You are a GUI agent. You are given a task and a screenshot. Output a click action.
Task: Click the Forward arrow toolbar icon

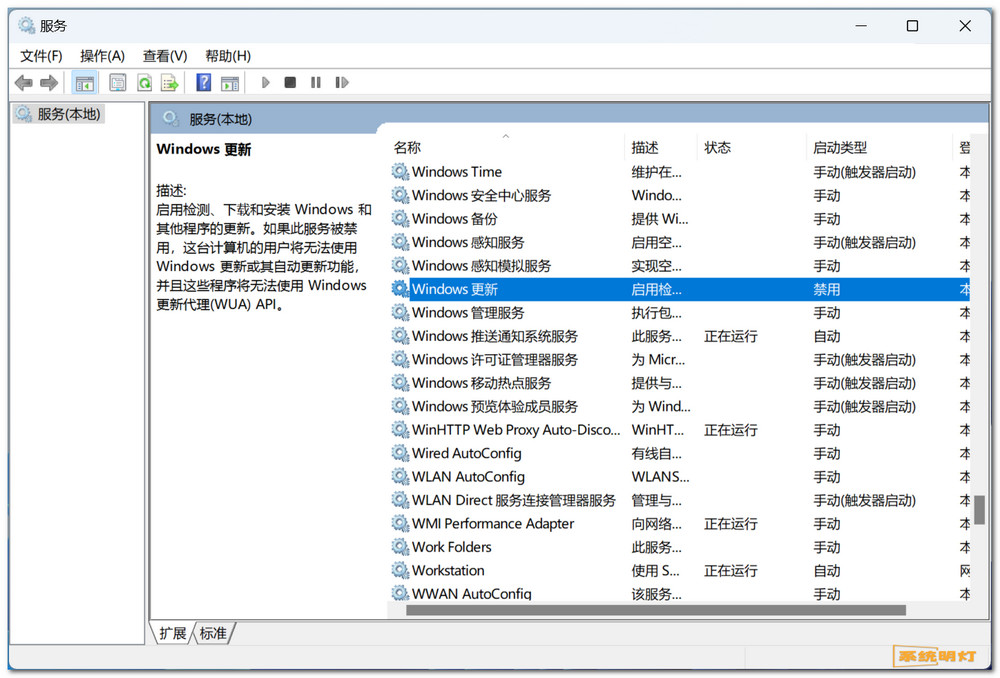(x=49, y=82)
